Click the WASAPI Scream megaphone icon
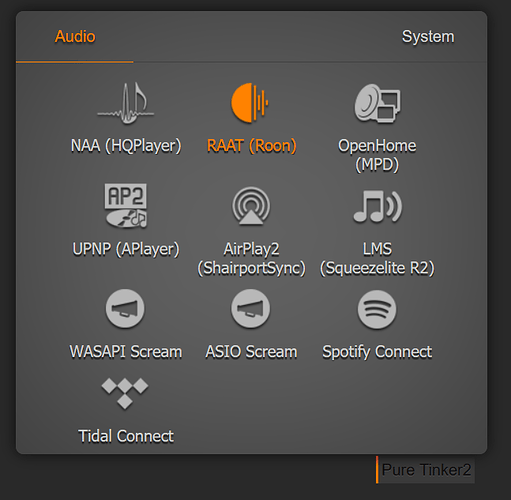The image size is (511, 500). point(125,308)
